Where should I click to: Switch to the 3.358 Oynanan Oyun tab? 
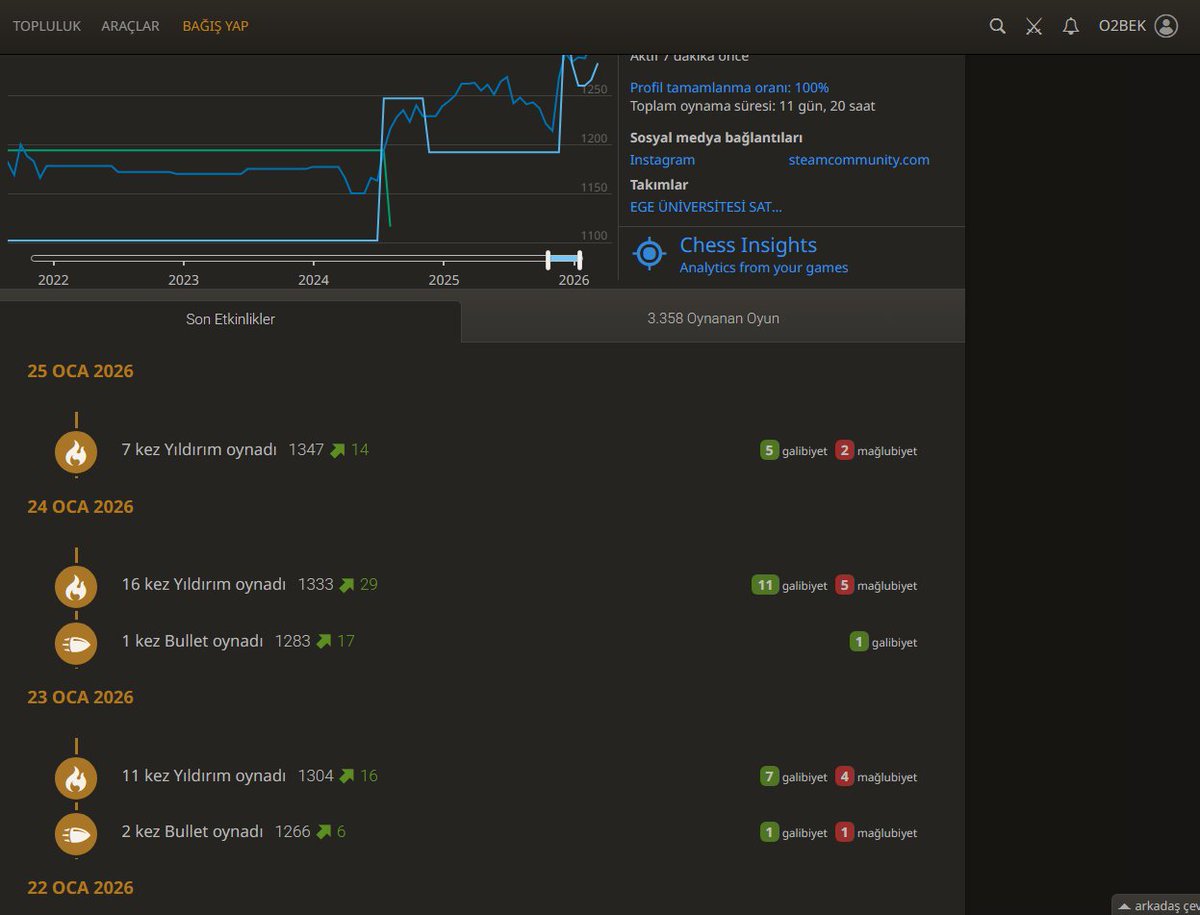pos(713,319)
